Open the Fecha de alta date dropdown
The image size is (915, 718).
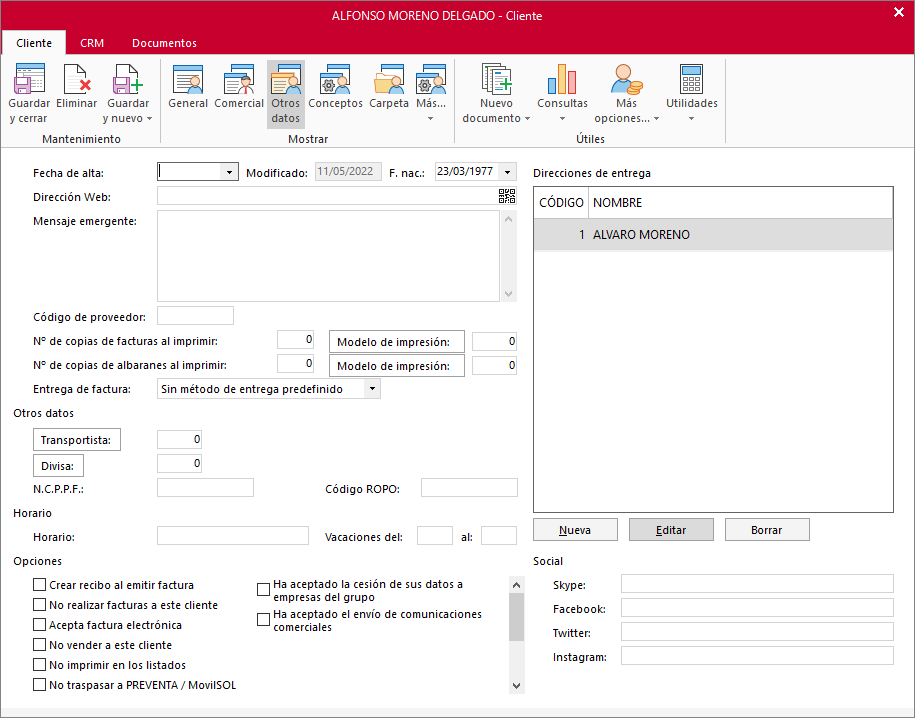(x=229, y=172)
